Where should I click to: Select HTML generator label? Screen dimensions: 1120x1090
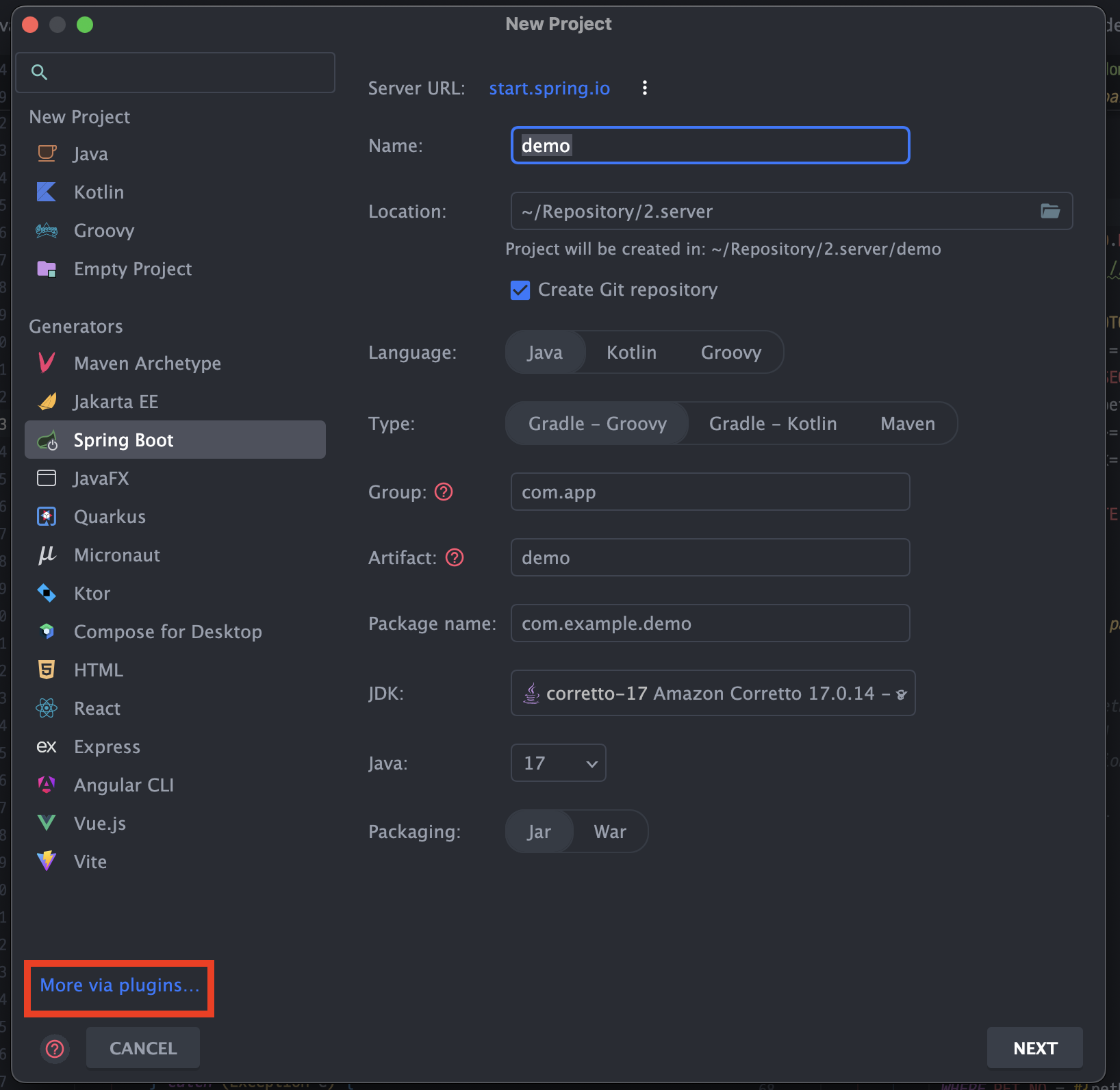click(x=99, y=670)
